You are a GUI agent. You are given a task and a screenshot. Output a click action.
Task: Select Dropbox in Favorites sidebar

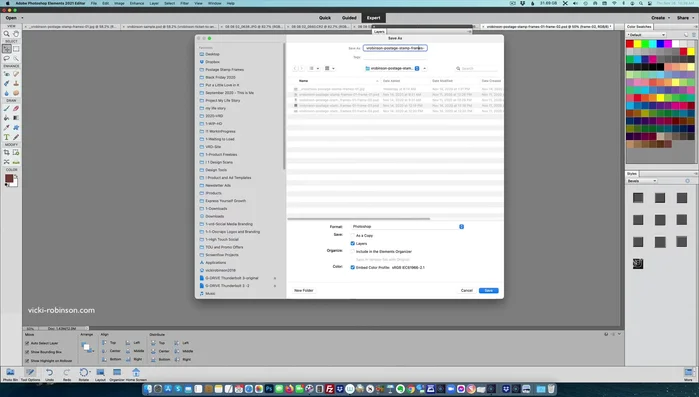point(212,62)
